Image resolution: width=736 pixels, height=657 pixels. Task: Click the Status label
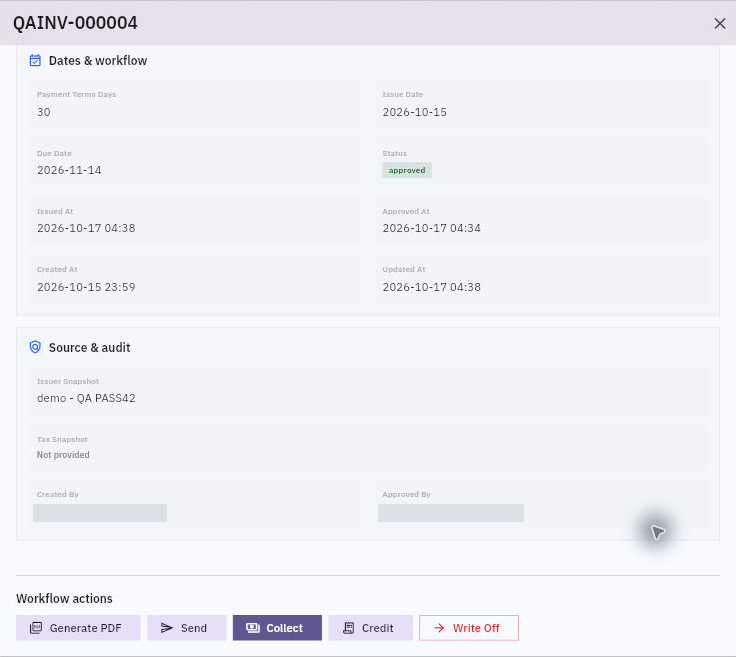pyautogui.click(x=395, y=153)
